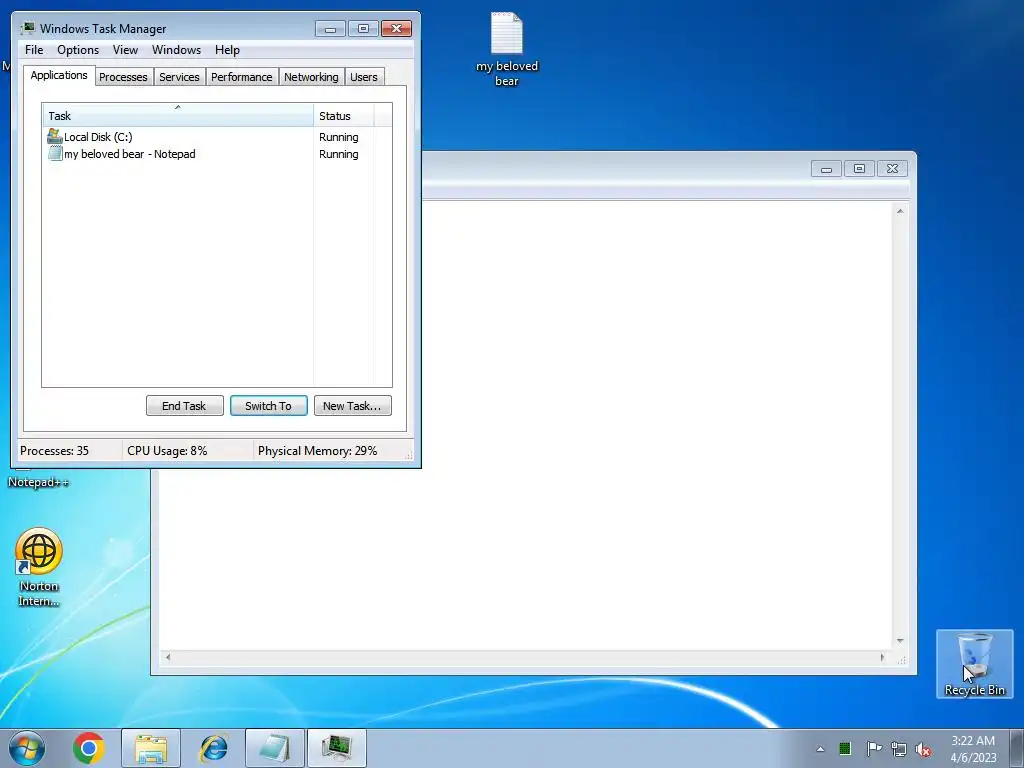
Task: Click the green CPU meter tray icon
Action: (x=844, y=748)
